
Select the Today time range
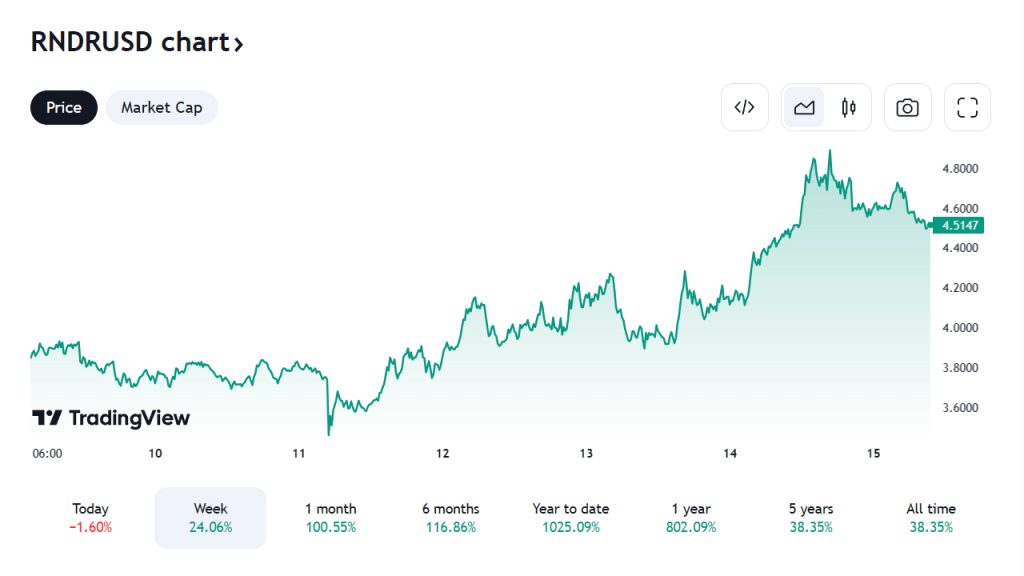pos(91,517)
